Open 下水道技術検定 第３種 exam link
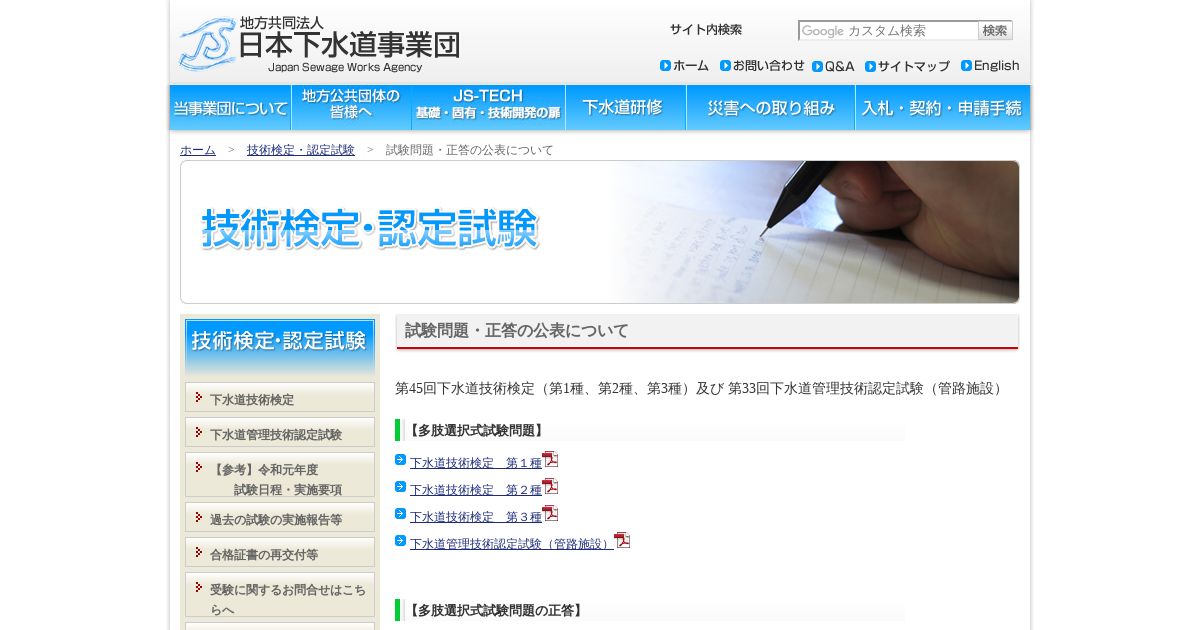The width and height of the screenshot is (1200, 630). (x=476, y=517)
